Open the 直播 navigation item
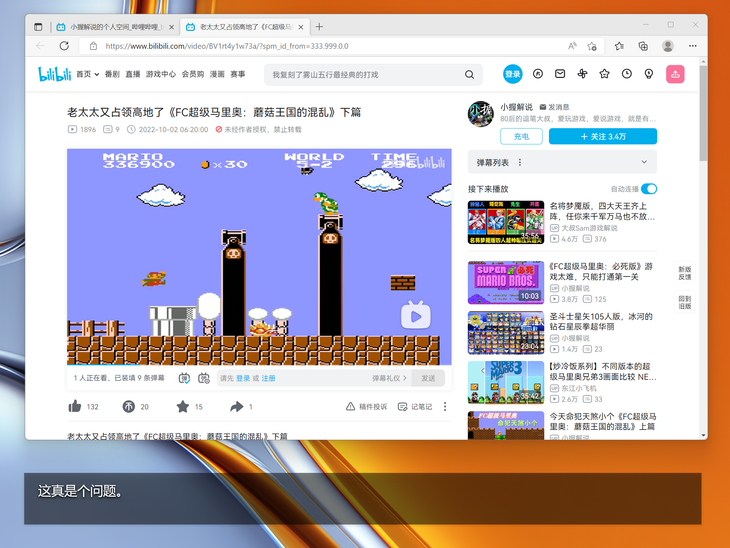 pos(133,74)
